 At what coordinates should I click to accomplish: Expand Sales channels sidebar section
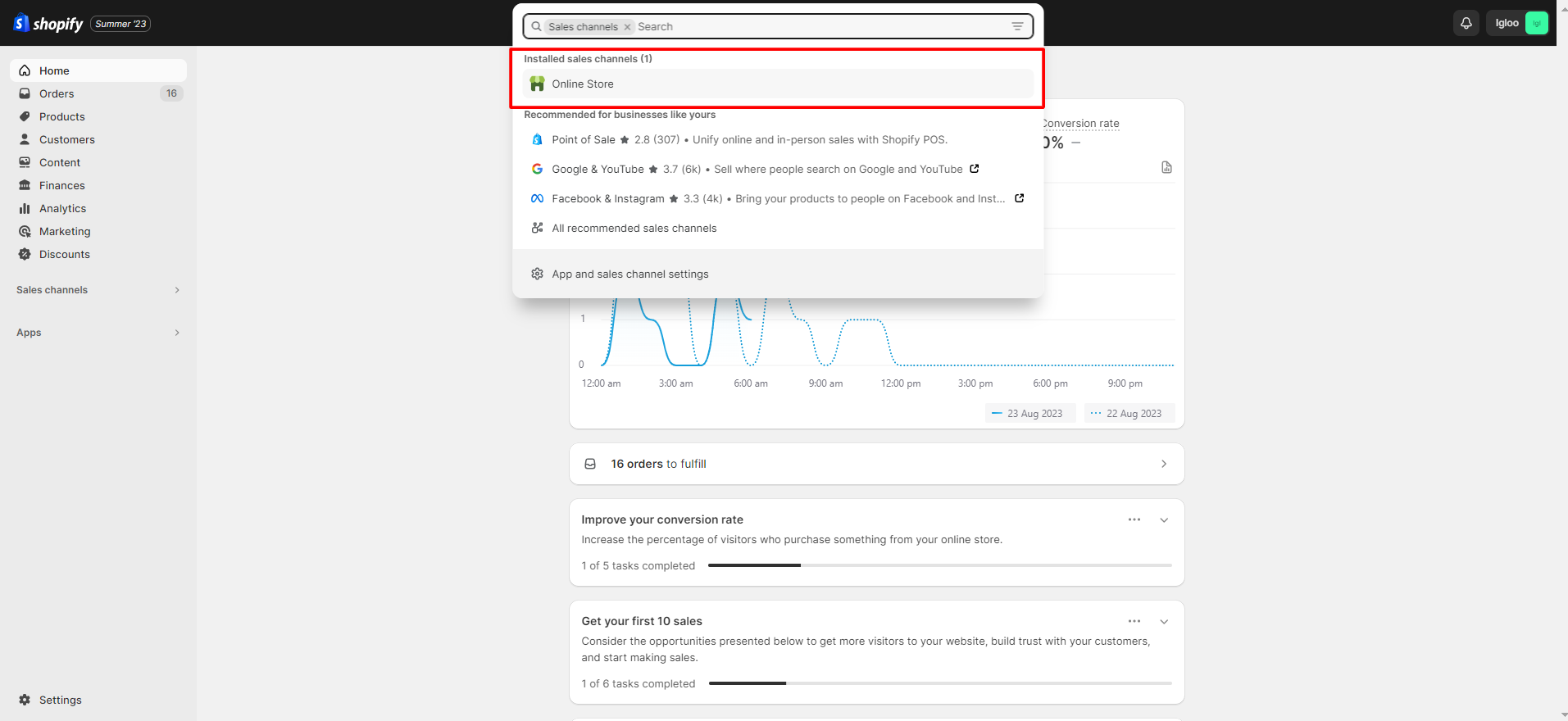[177, 290]
